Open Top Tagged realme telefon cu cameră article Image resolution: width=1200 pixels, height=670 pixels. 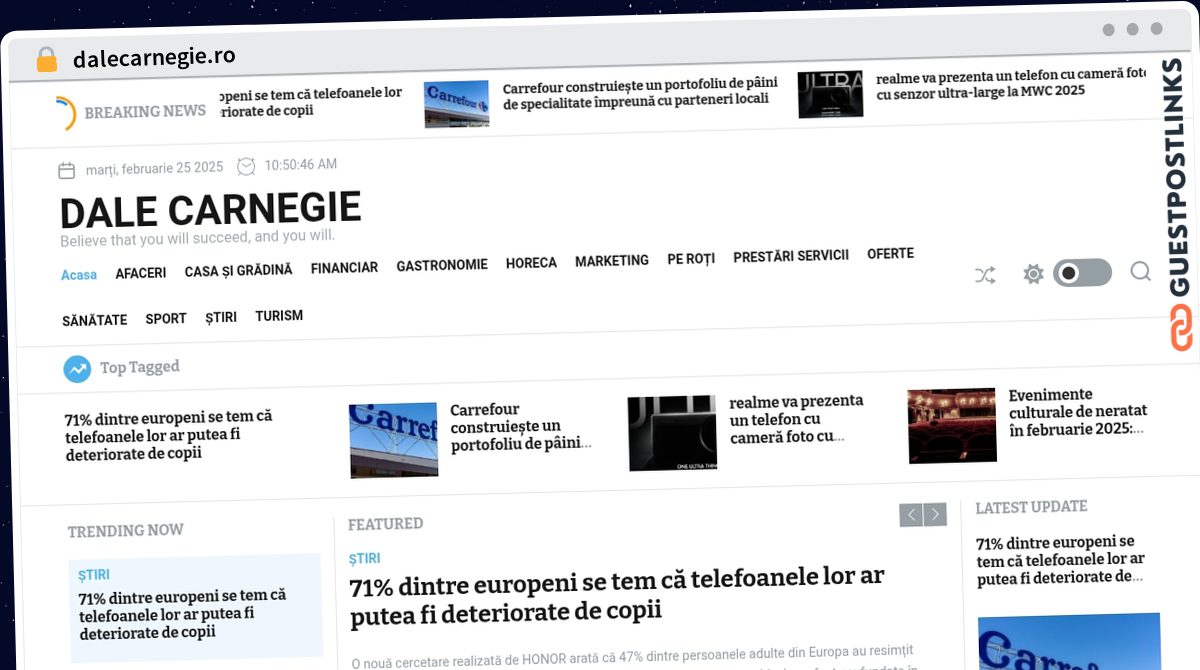[x=796, y=419]
